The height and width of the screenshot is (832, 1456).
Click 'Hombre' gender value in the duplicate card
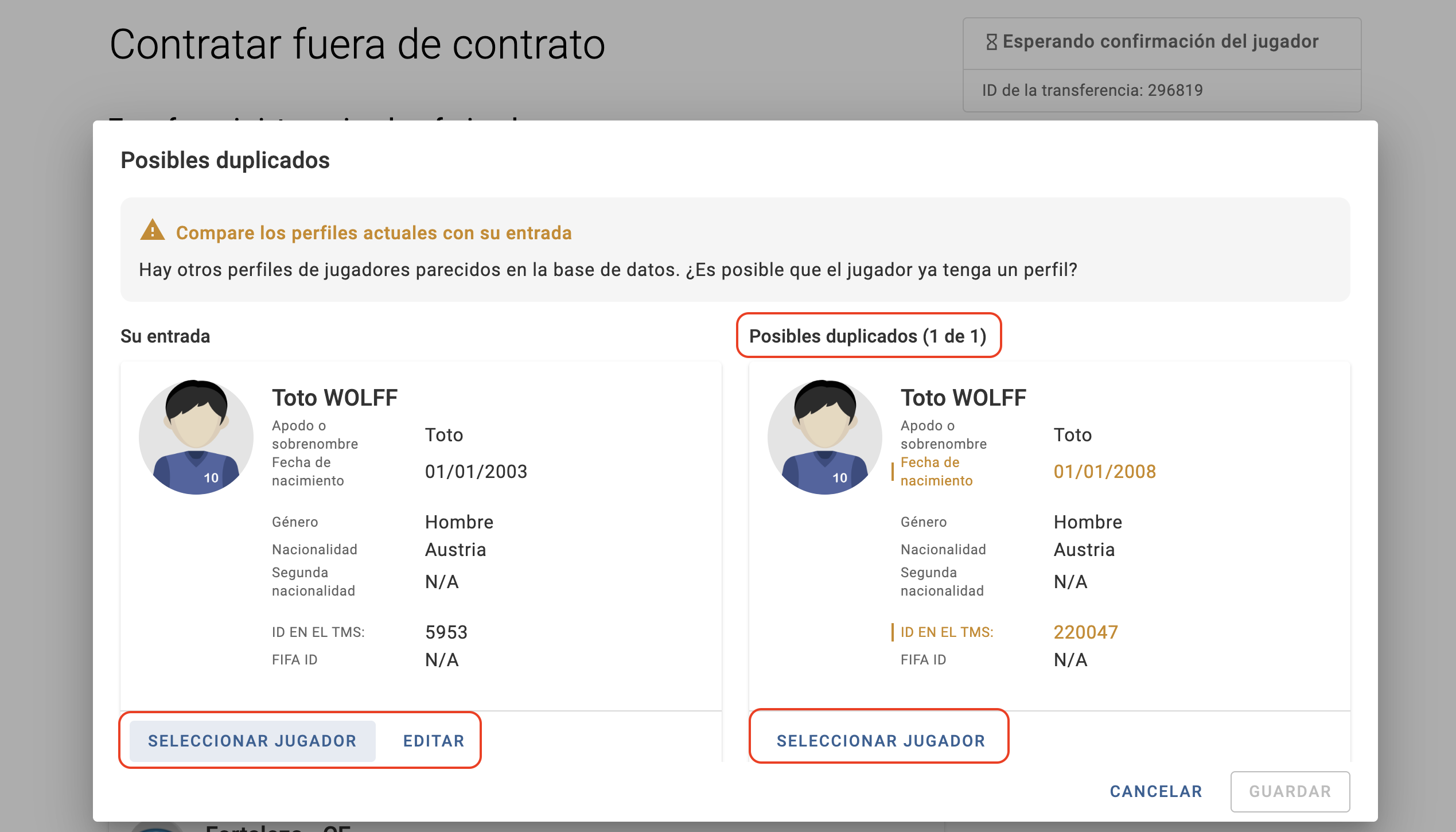coord(1088,522)
